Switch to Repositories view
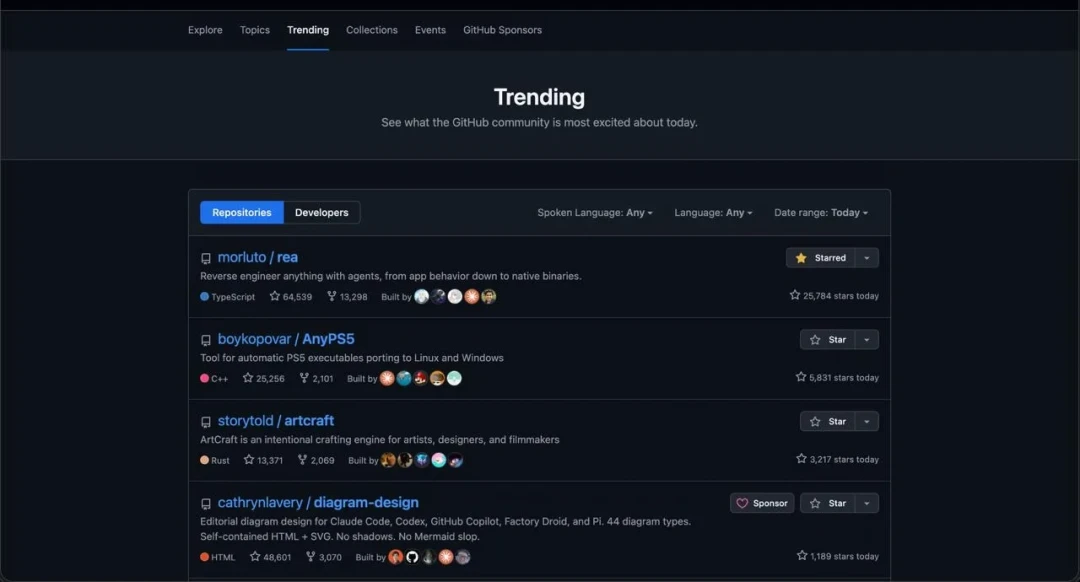1080x582 pixels. tap(242, 213)
